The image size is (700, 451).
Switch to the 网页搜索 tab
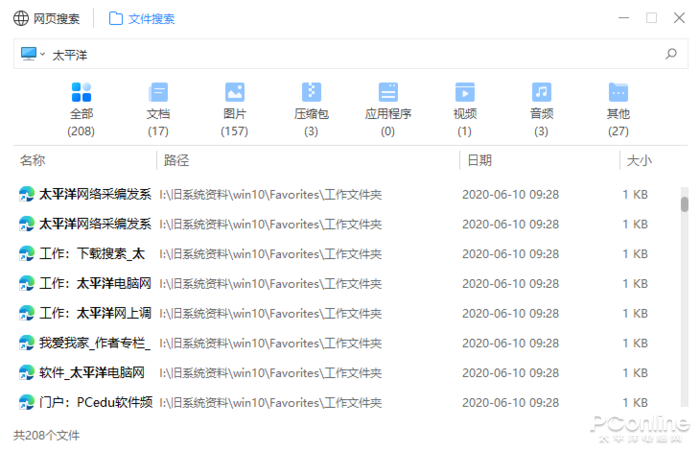click(46, 18)
